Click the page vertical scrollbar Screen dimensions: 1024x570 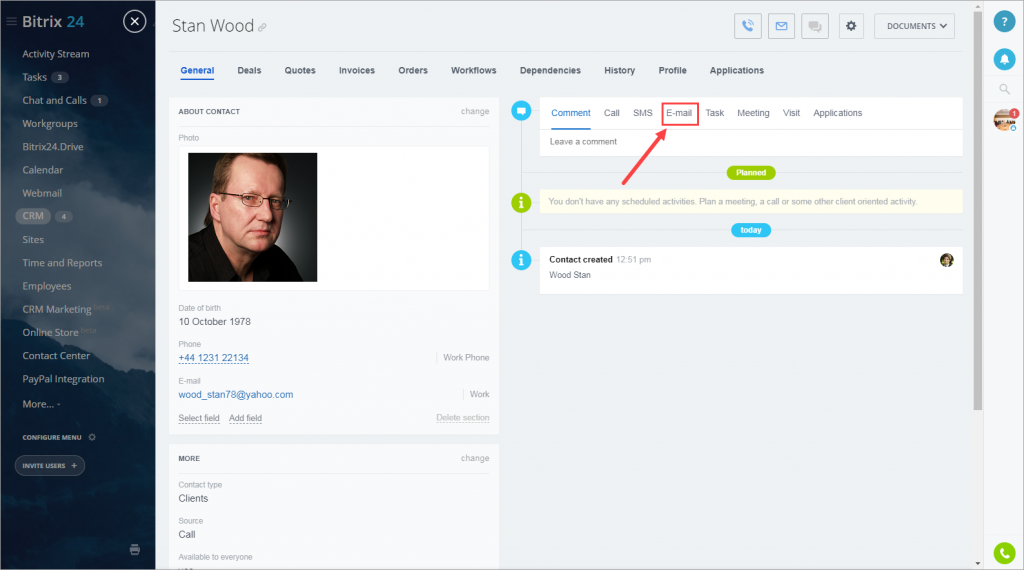(978, 209)
